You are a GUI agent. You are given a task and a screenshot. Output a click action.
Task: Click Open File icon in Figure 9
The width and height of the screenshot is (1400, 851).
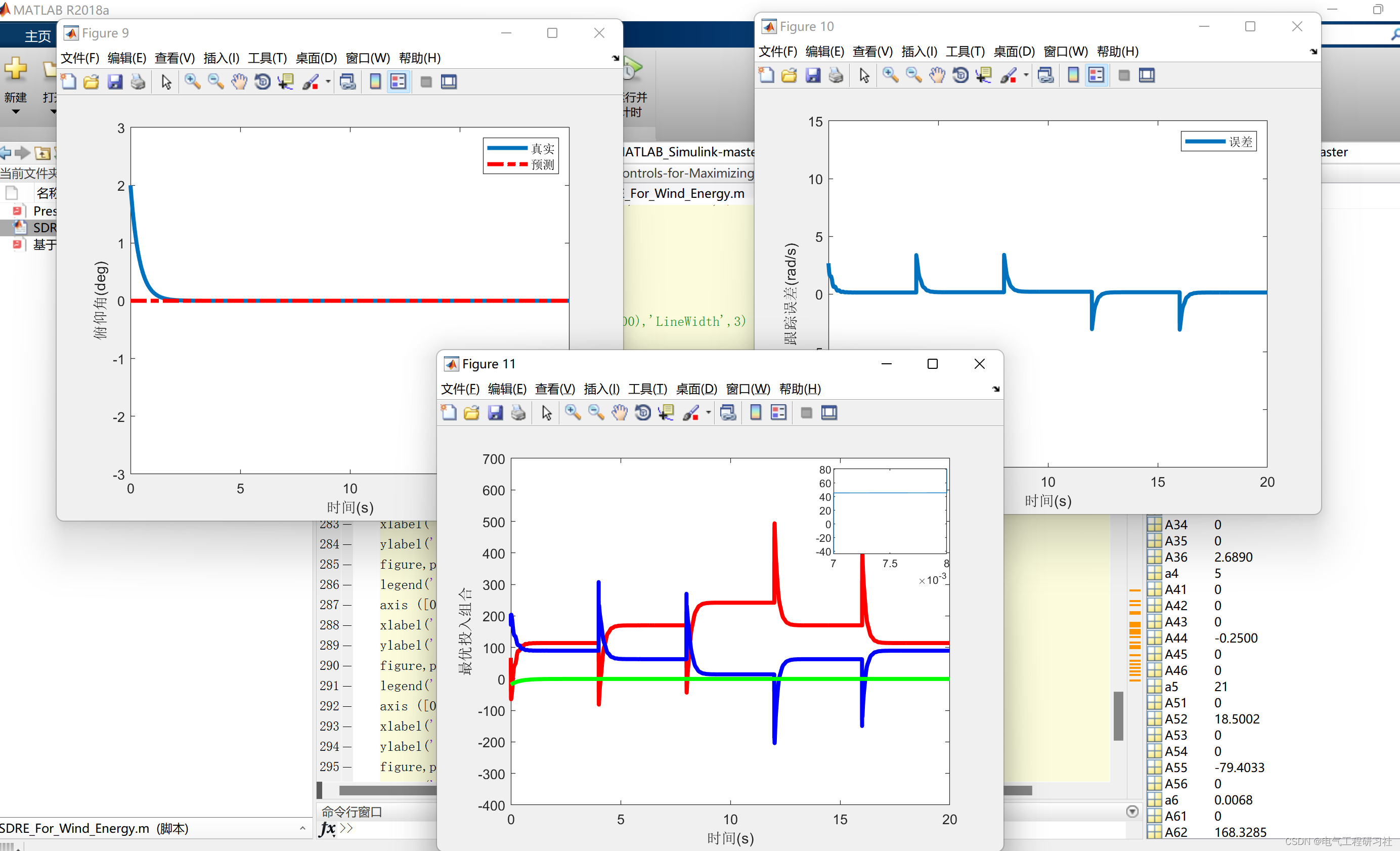(x=91, y=82)
